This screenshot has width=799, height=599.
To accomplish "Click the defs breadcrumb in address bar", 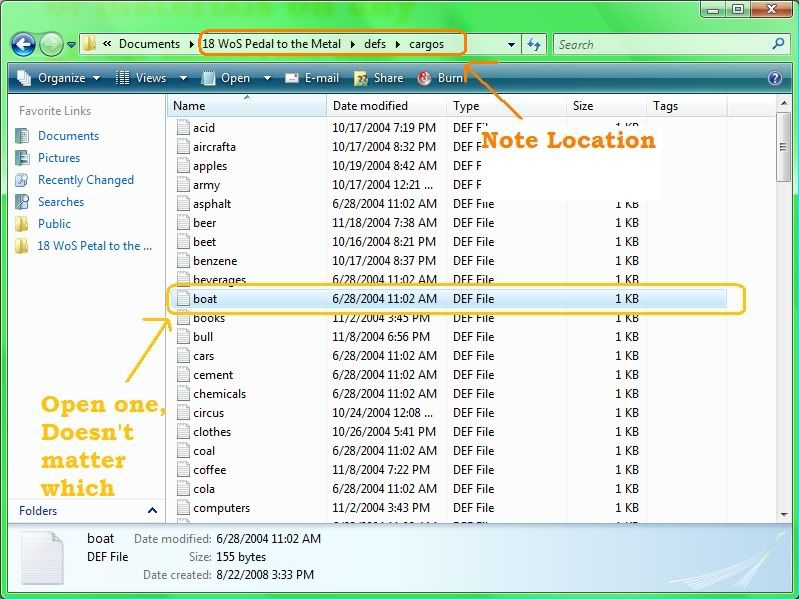I will [x=375, y=44].
